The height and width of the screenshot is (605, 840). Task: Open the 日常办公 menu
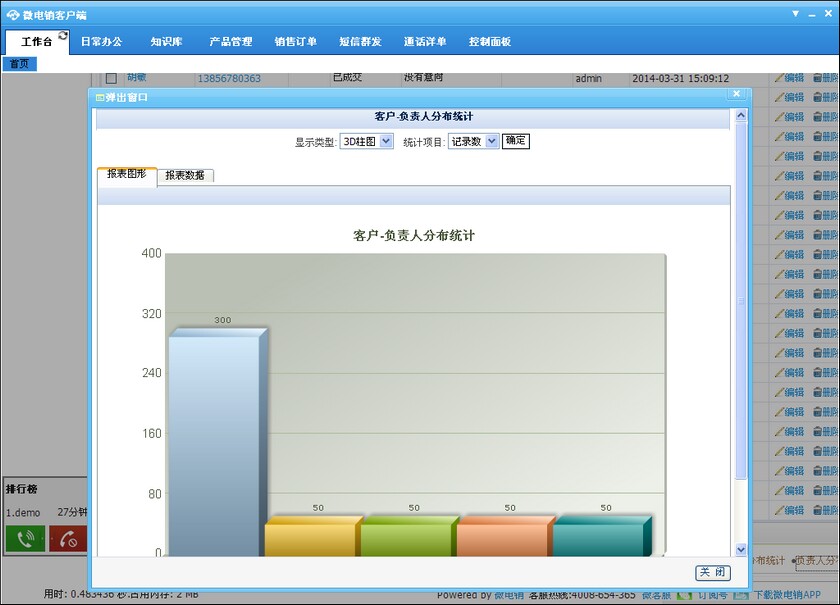click(x=101, y=42)
